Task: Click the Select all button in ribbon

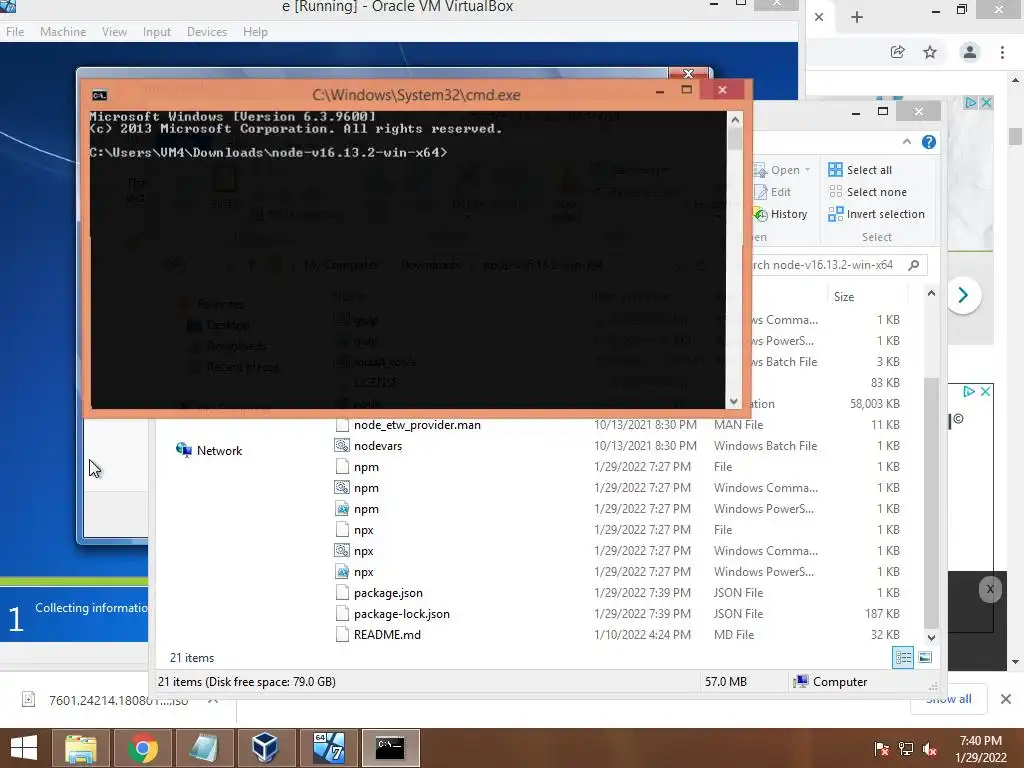Action: click(859, 170)
